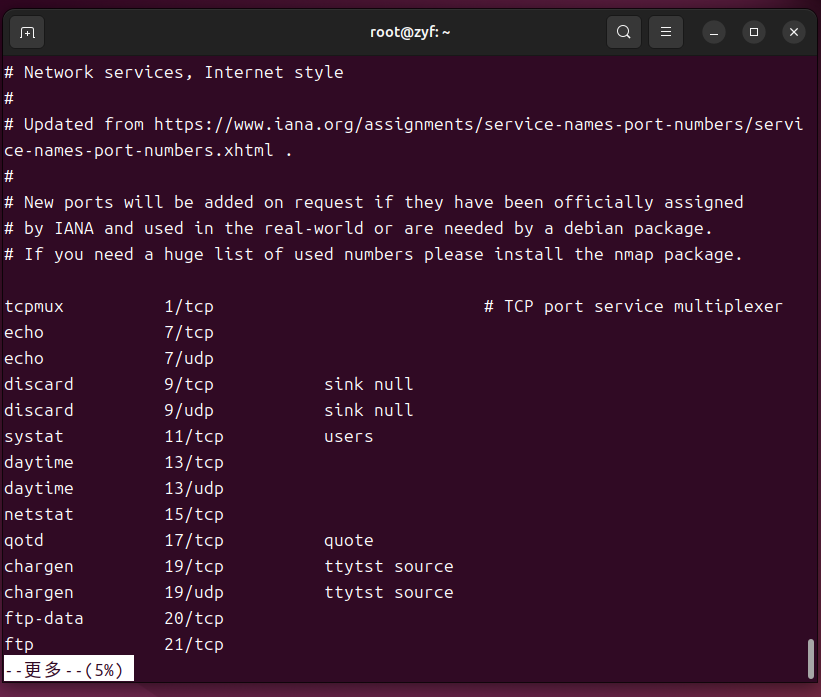Click the netstat service name

(x=39, y=514)
